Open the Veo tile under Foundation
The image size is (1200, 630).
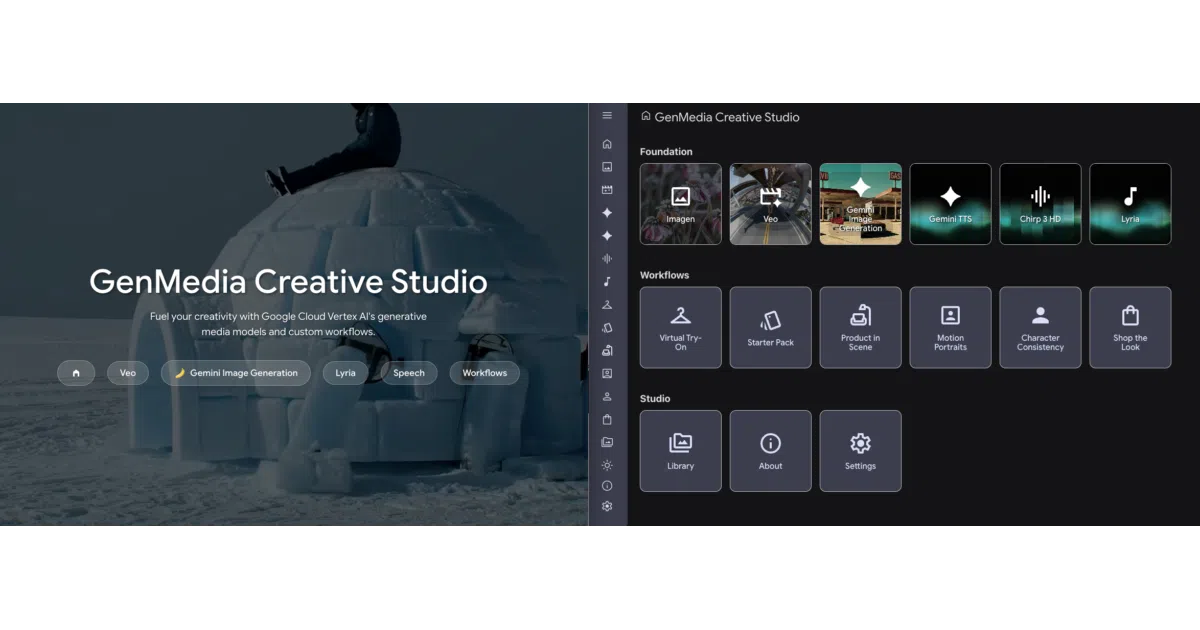tap(771, 204)
